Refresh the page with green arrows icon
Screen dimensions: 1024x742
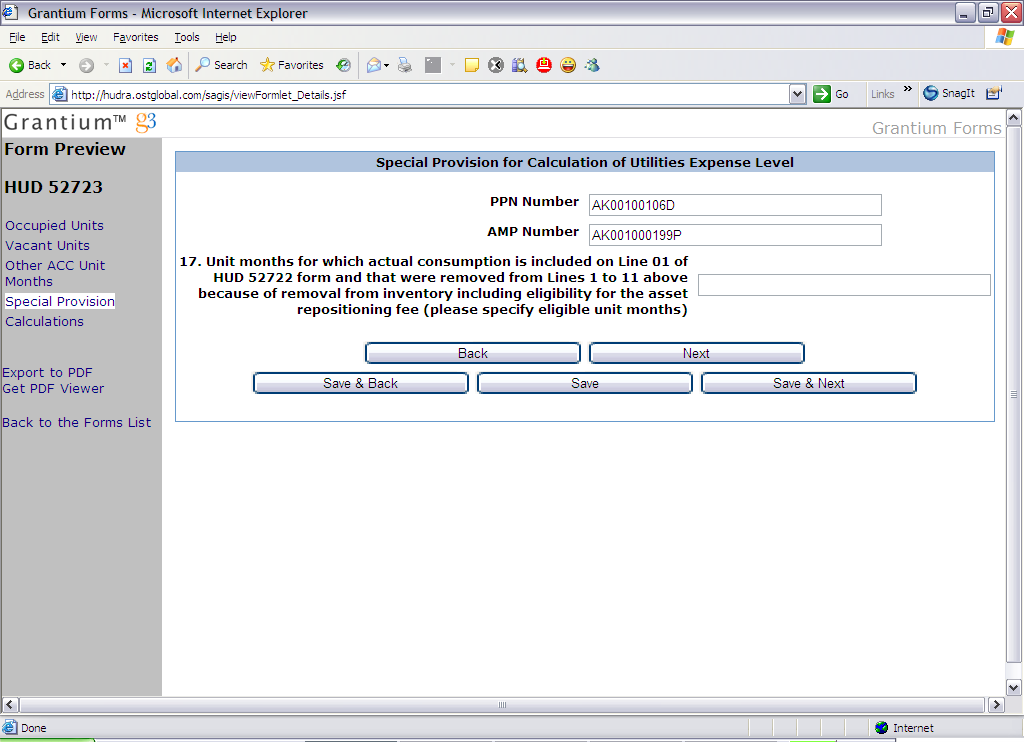[x=150, y=65]
